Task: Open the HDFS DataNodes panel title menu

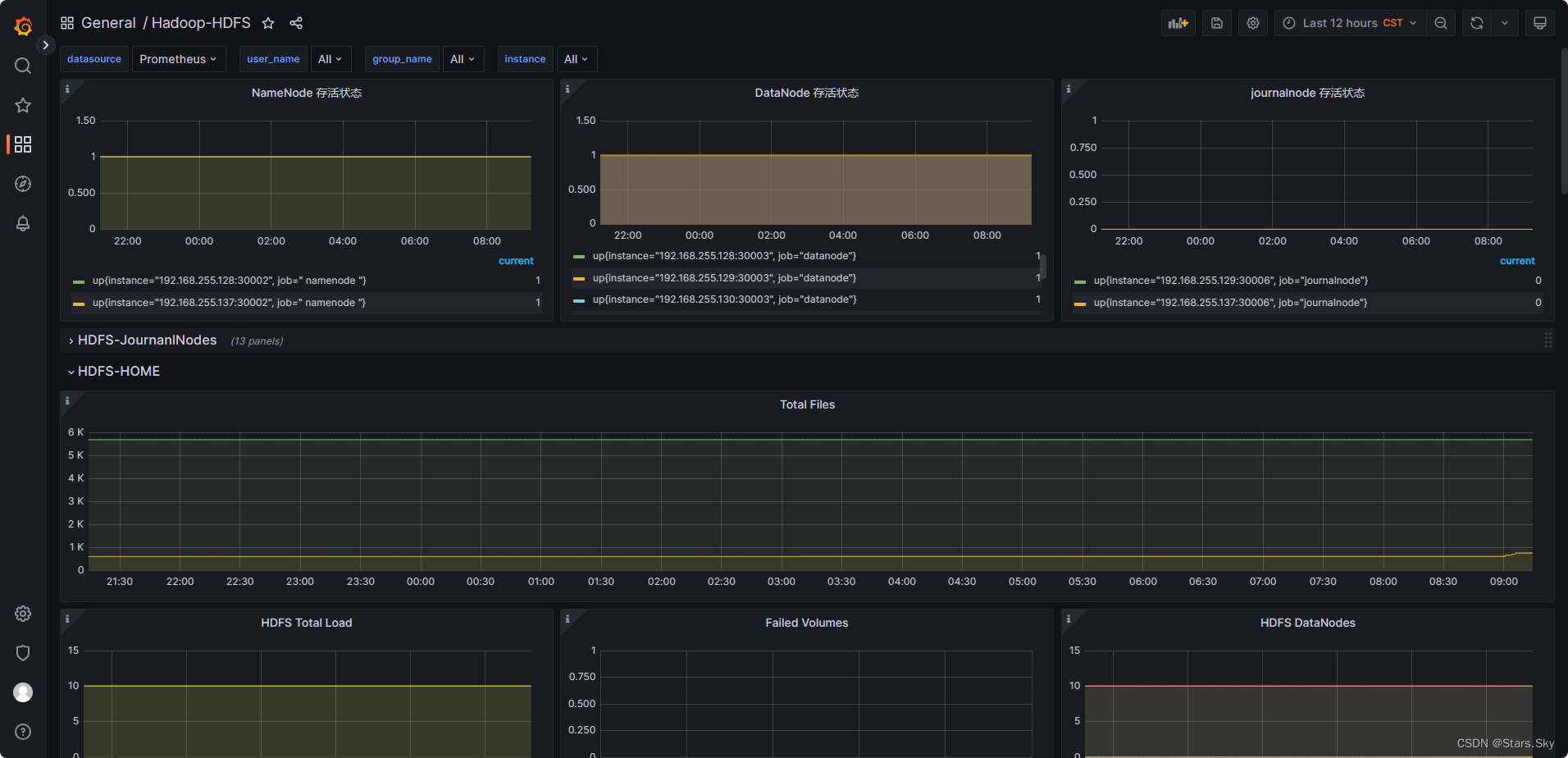Action: click(x=1308, y=623)
